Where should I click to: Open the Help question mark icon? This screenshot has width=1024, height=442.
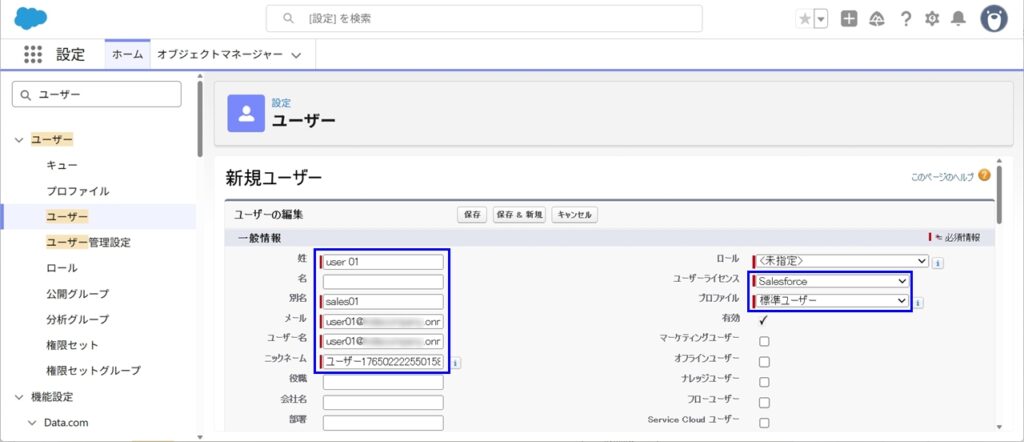906,19
